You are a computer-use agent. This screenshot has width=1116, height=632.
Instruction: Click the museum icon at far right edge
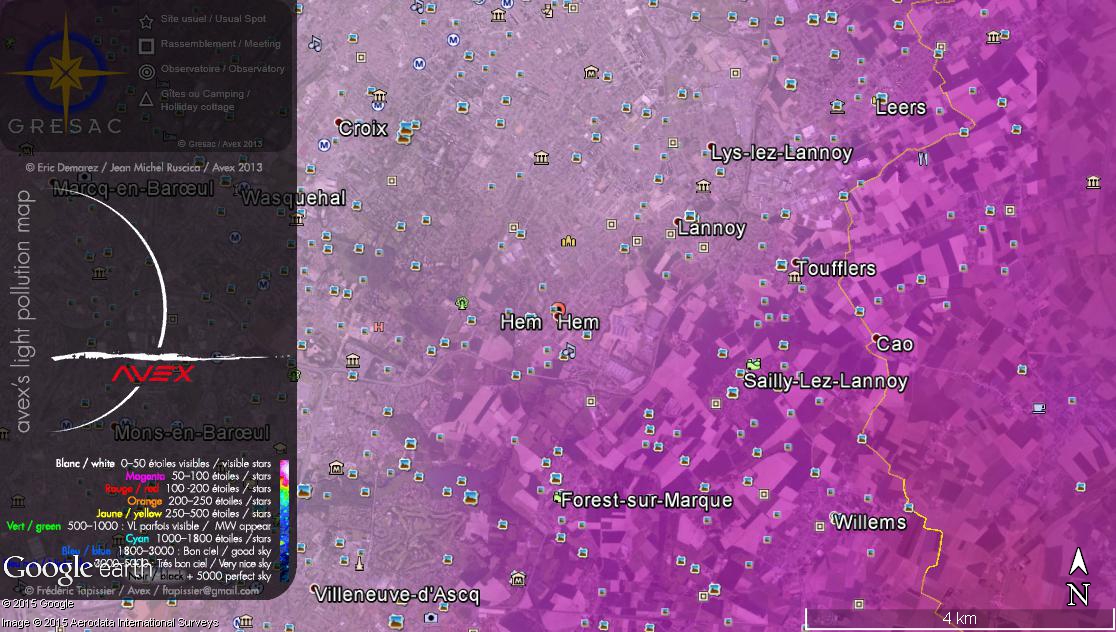[x=1093, y=182]
